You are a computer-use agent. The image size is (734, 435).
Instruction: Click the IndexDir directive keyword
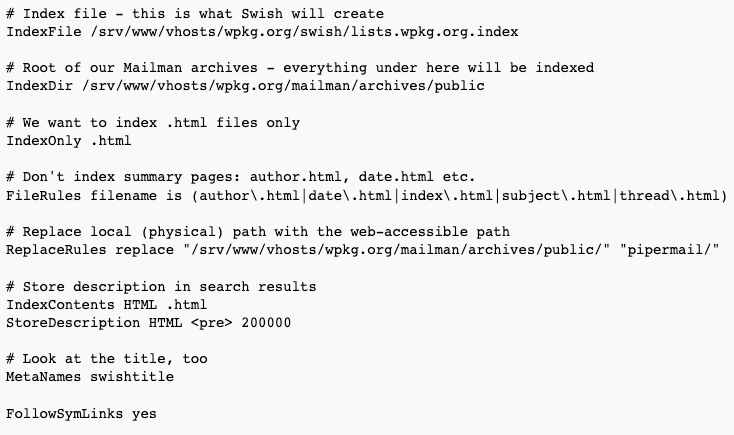39,86
